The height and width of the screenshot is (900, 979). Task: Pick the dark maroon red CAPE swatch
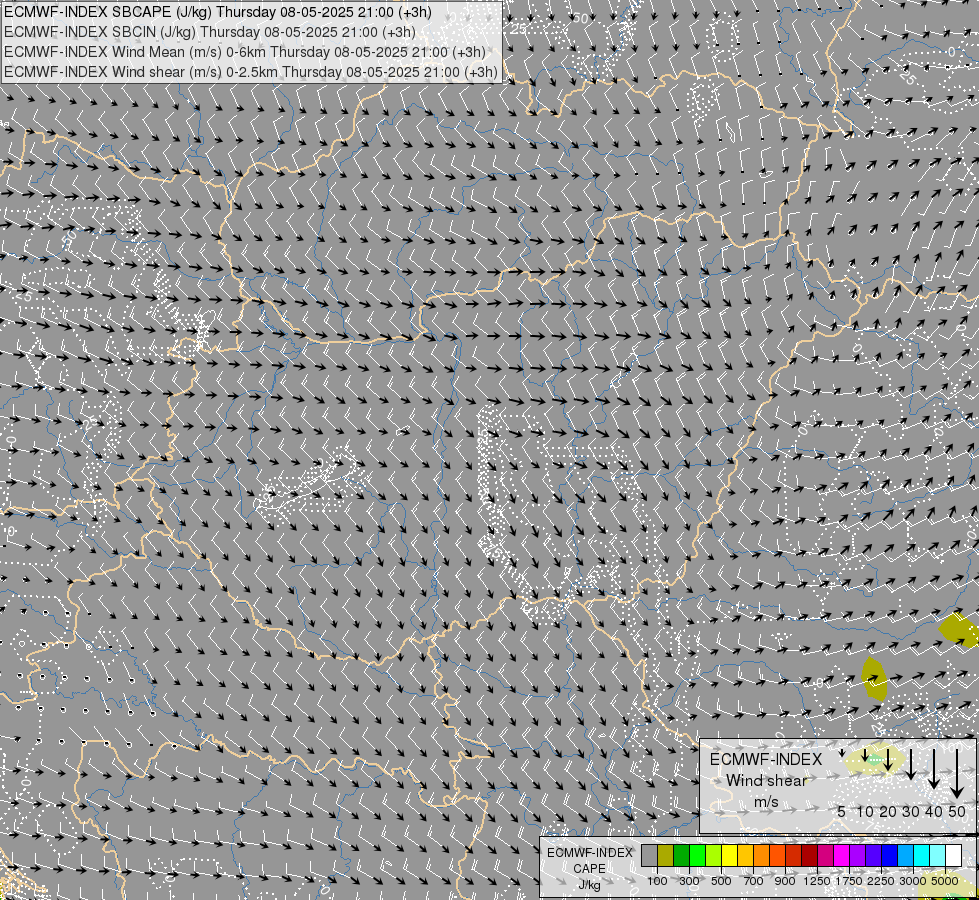click(x=810, y=855)
